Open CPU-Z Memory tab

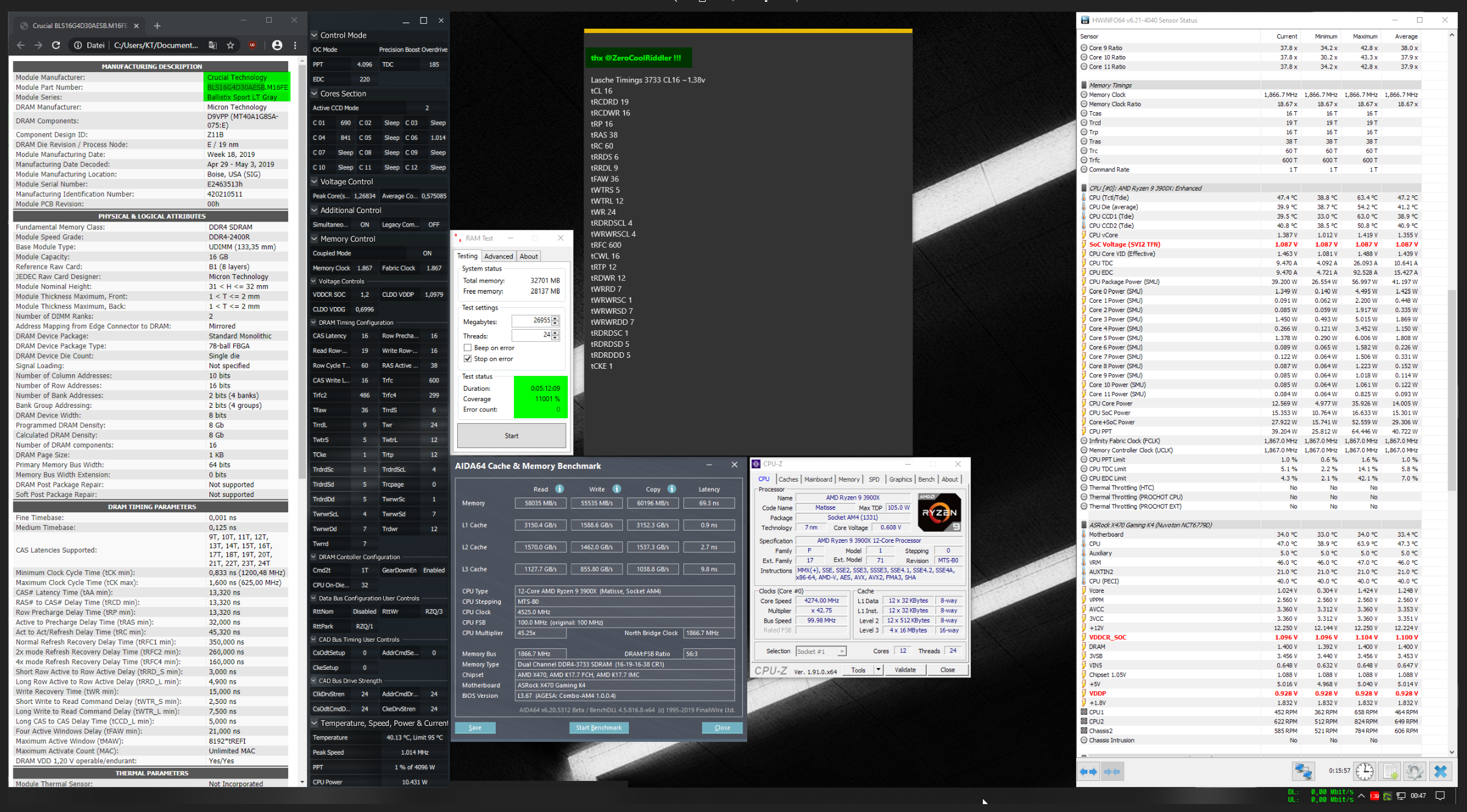click(x=849, y=479)
